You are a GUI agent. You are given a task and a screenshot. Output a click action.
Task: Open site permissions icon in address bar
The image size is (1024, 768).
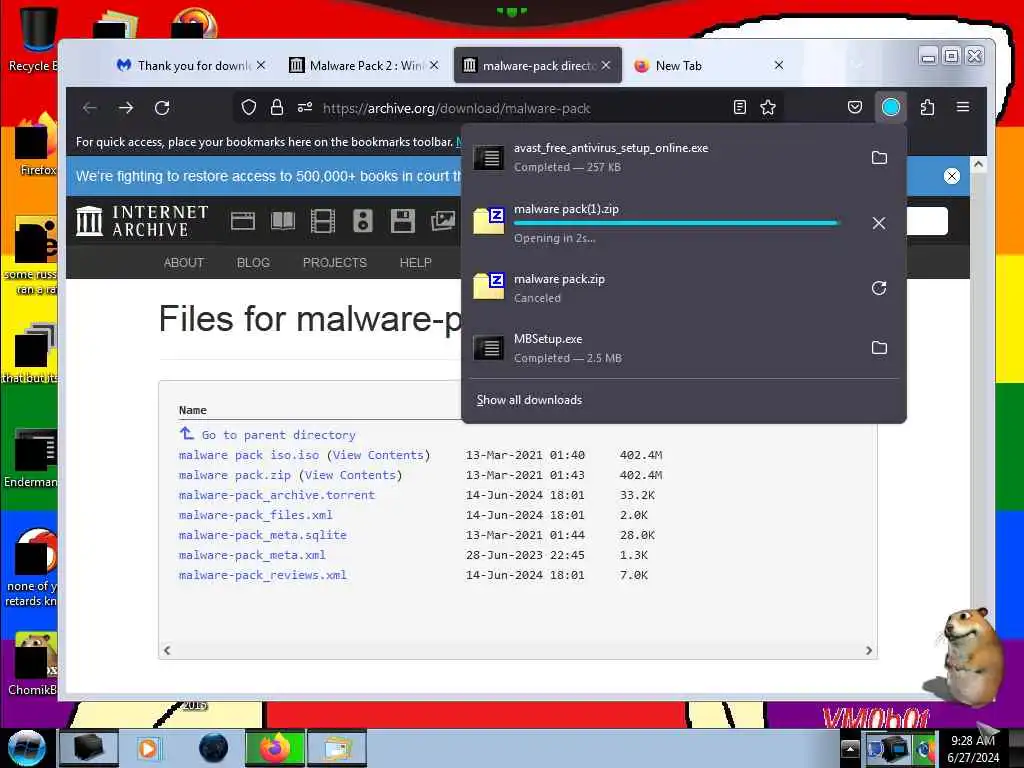pyautogui.click(x=305, y=108)
